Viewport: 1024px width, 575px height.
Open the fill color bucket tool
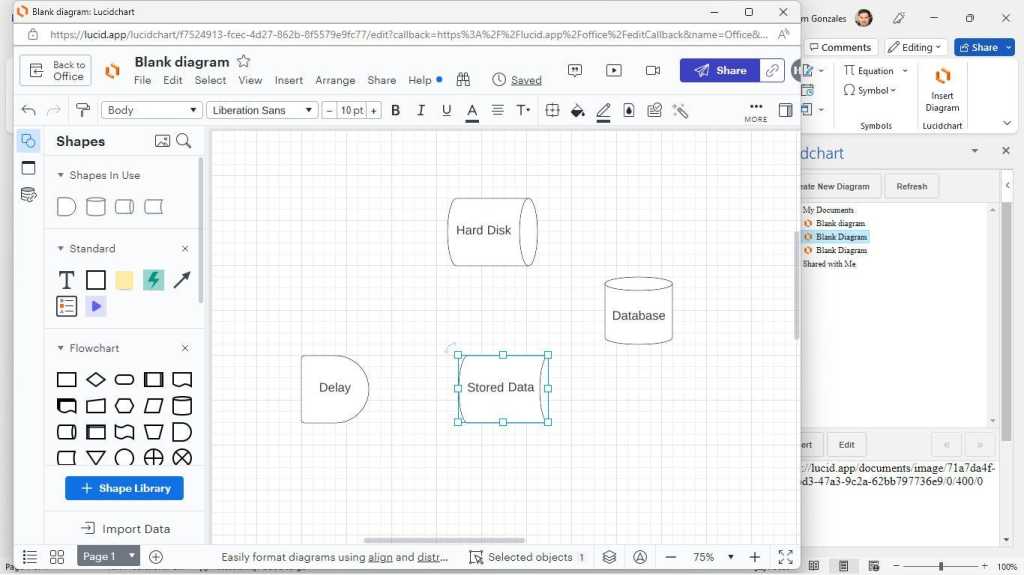(577, 110)
